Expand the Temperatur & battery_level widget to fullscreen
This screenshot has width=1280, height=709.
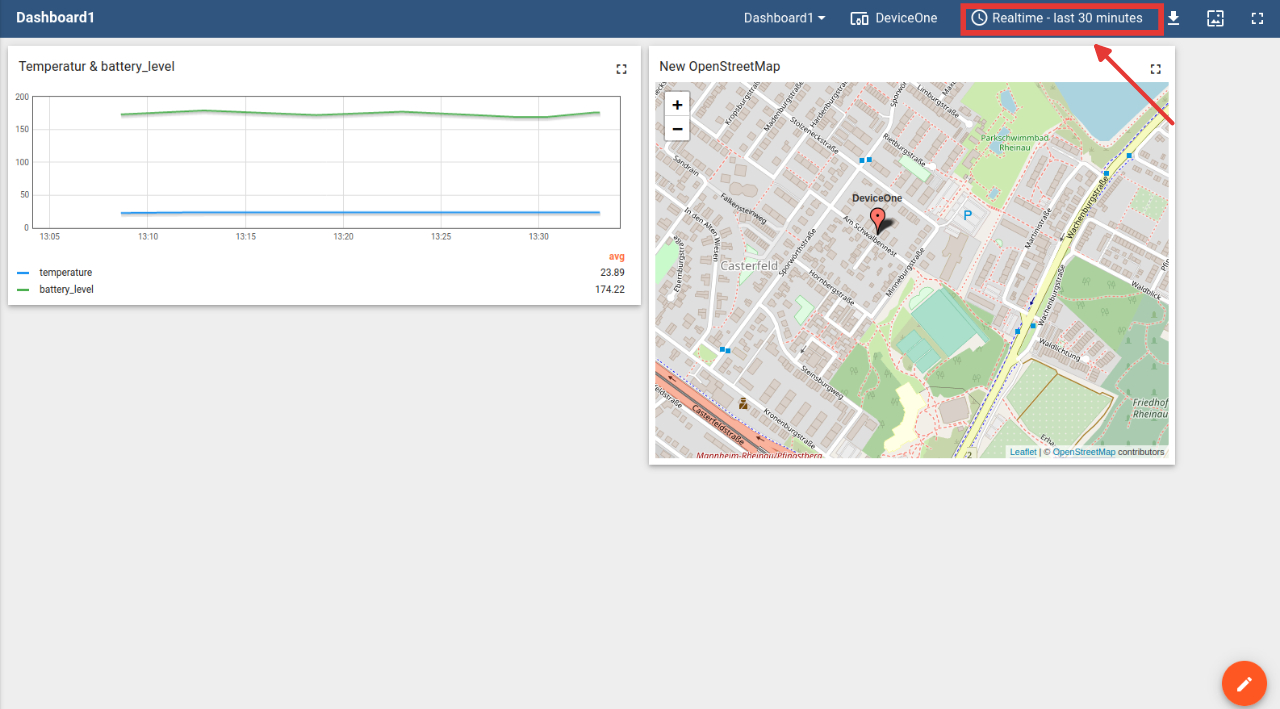[621, 69]
